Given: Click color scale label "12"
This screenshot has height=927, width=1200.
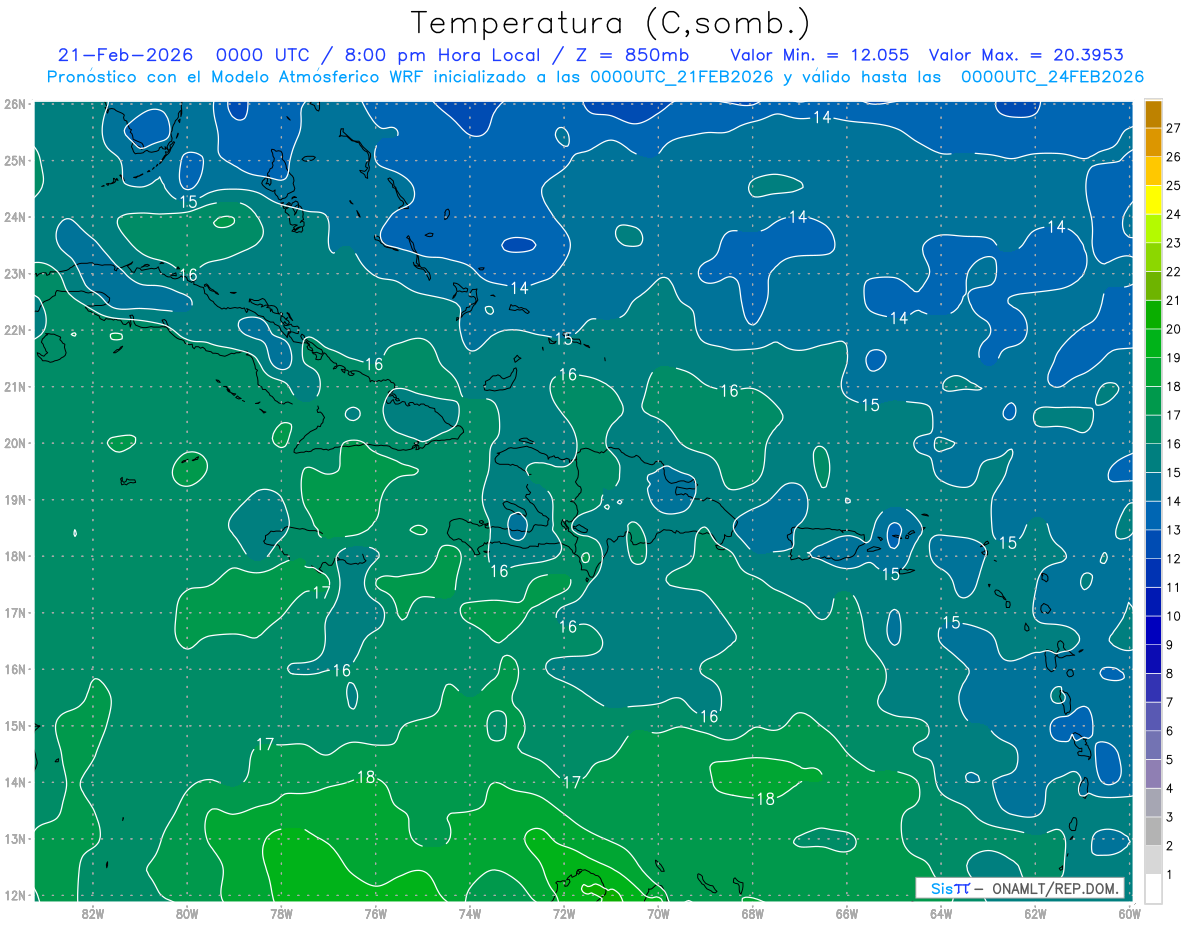Looking at the screenshot, I should click(x=1174, y=558).
